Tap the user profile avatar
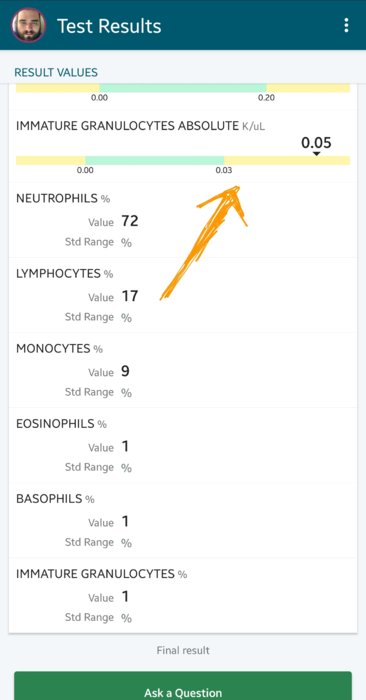Image resolution: width=366 pixels, height=700 pixels. coord(29,25)
